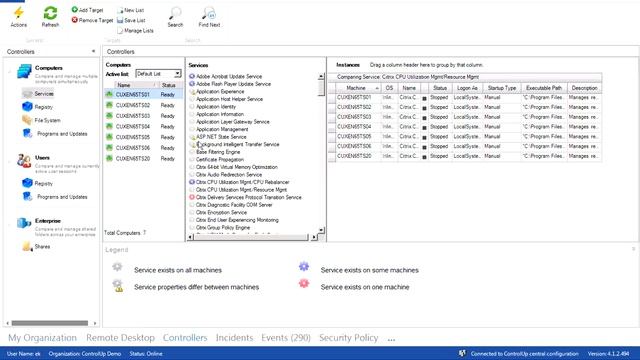Sort instances by Executable Path column
This screenshot has height=360, width=640.
click(544, 88)
